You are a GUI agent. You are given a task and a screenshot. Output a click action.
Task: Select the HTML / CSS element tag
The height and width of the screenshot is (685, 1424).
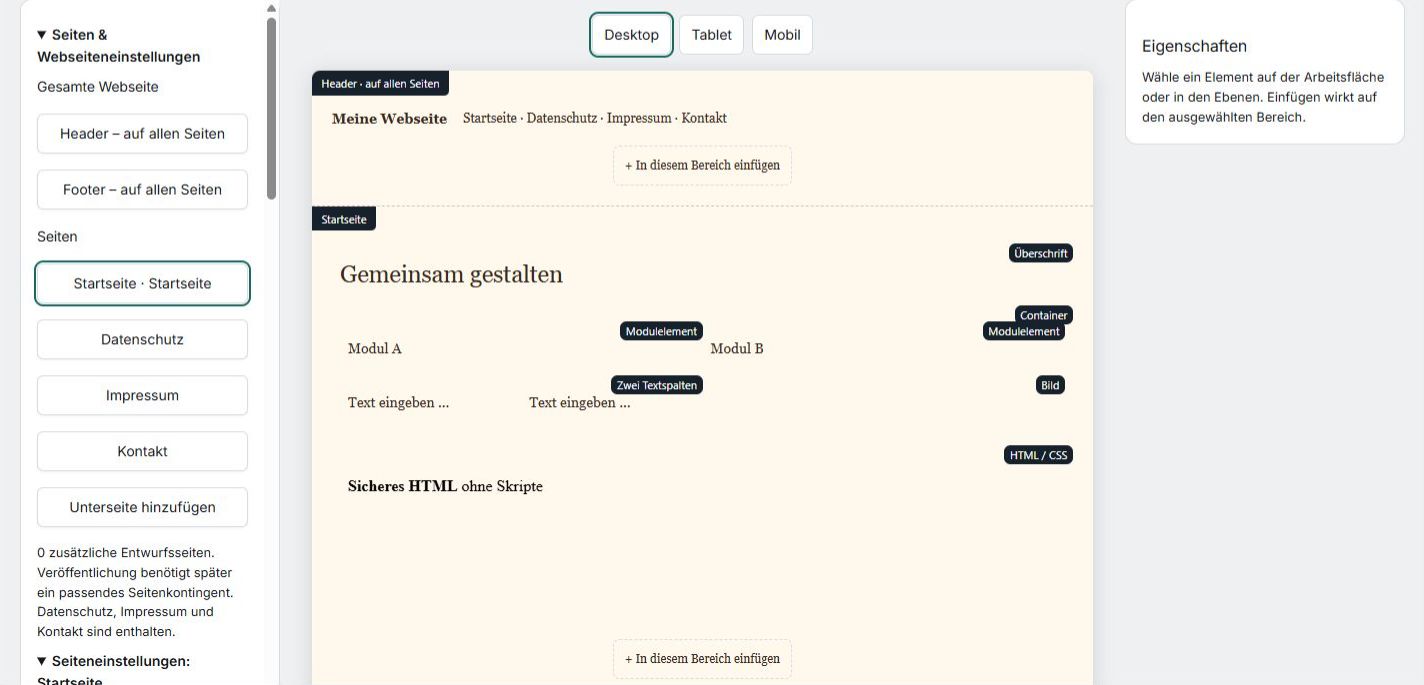(x=1038, y=455)
